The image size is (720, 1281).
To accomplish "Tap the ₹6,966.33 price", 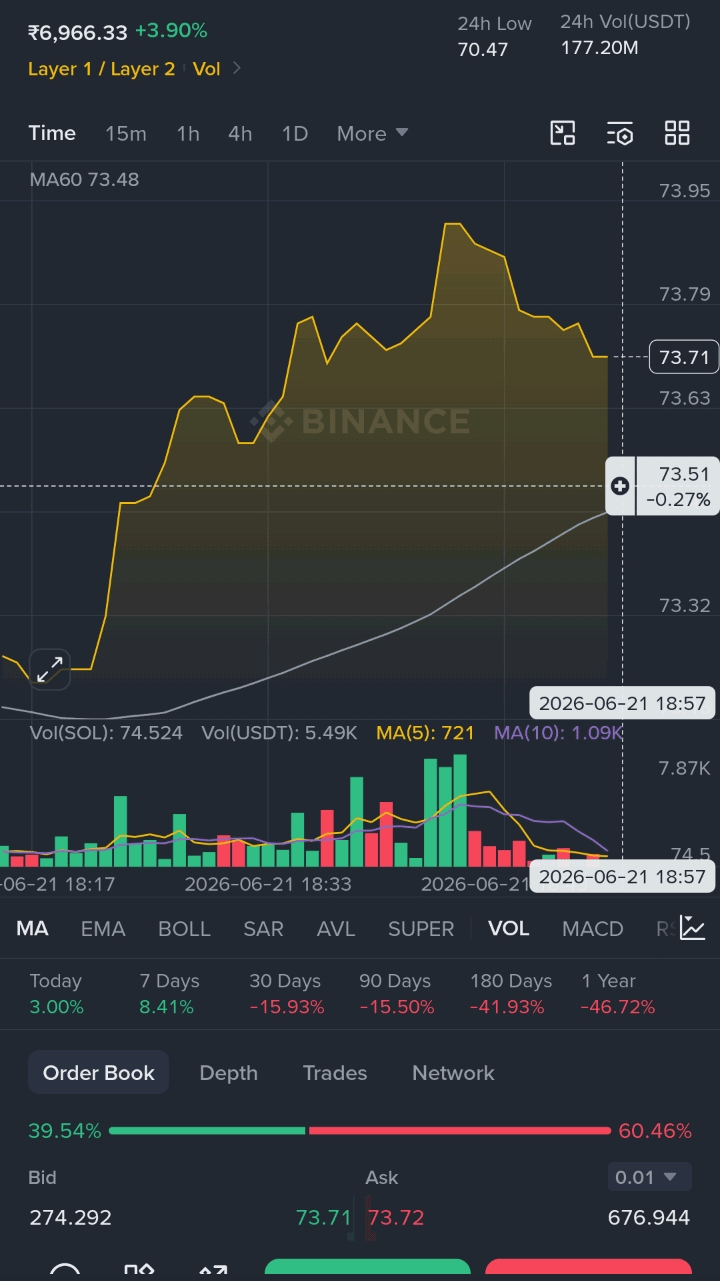I will tap(78, 32).
